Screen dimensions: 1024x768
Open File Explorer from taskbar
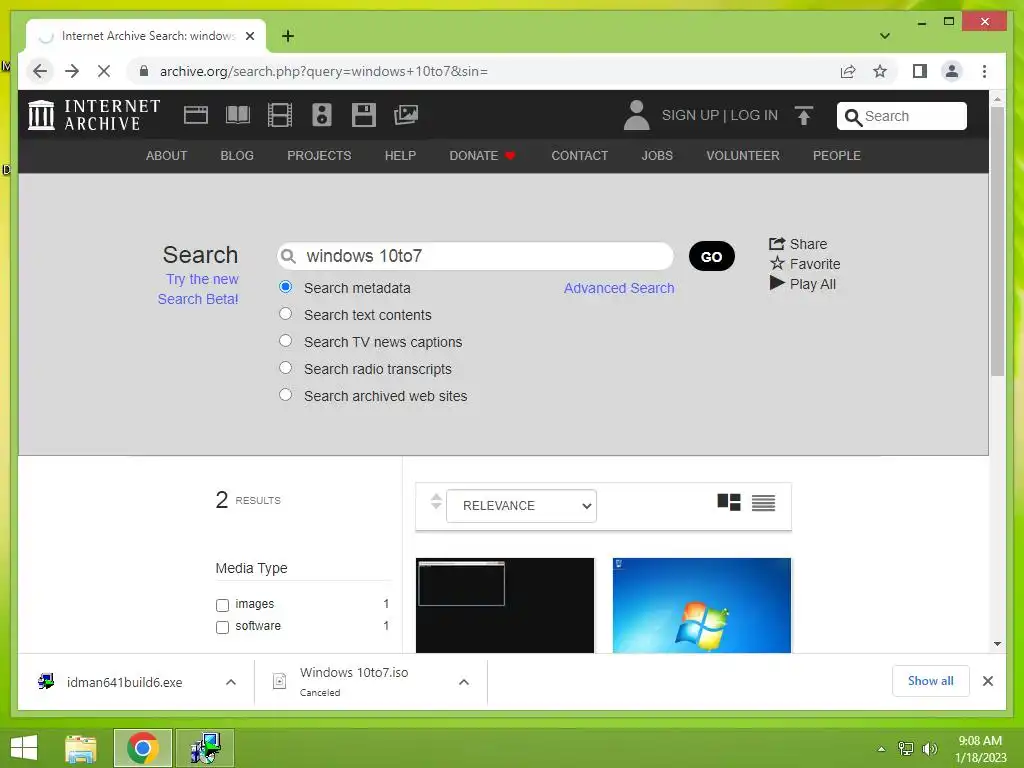coord(80,748)
